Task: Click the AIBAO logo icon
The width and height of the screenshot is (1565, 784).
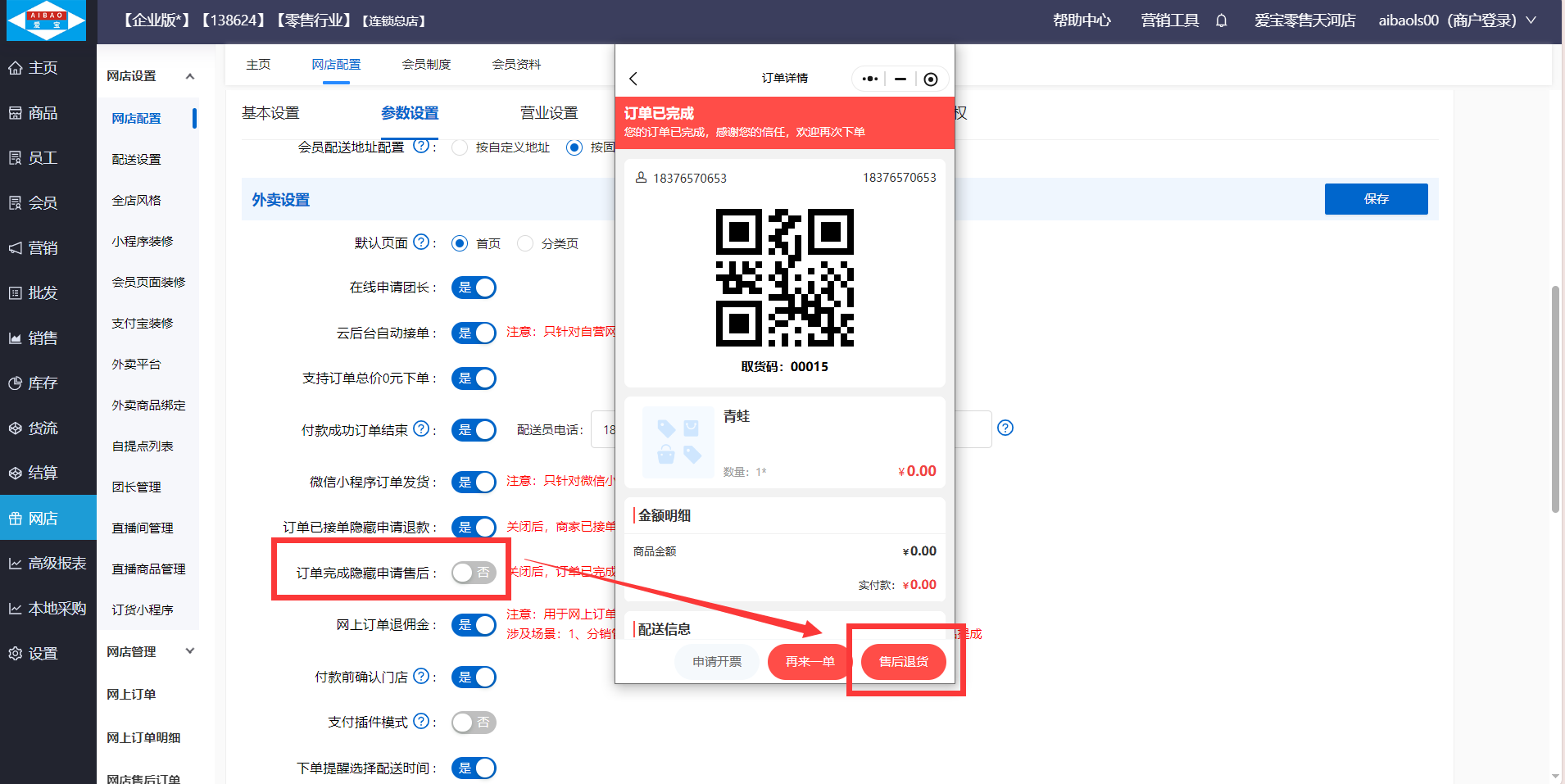Action: (46, 20)
